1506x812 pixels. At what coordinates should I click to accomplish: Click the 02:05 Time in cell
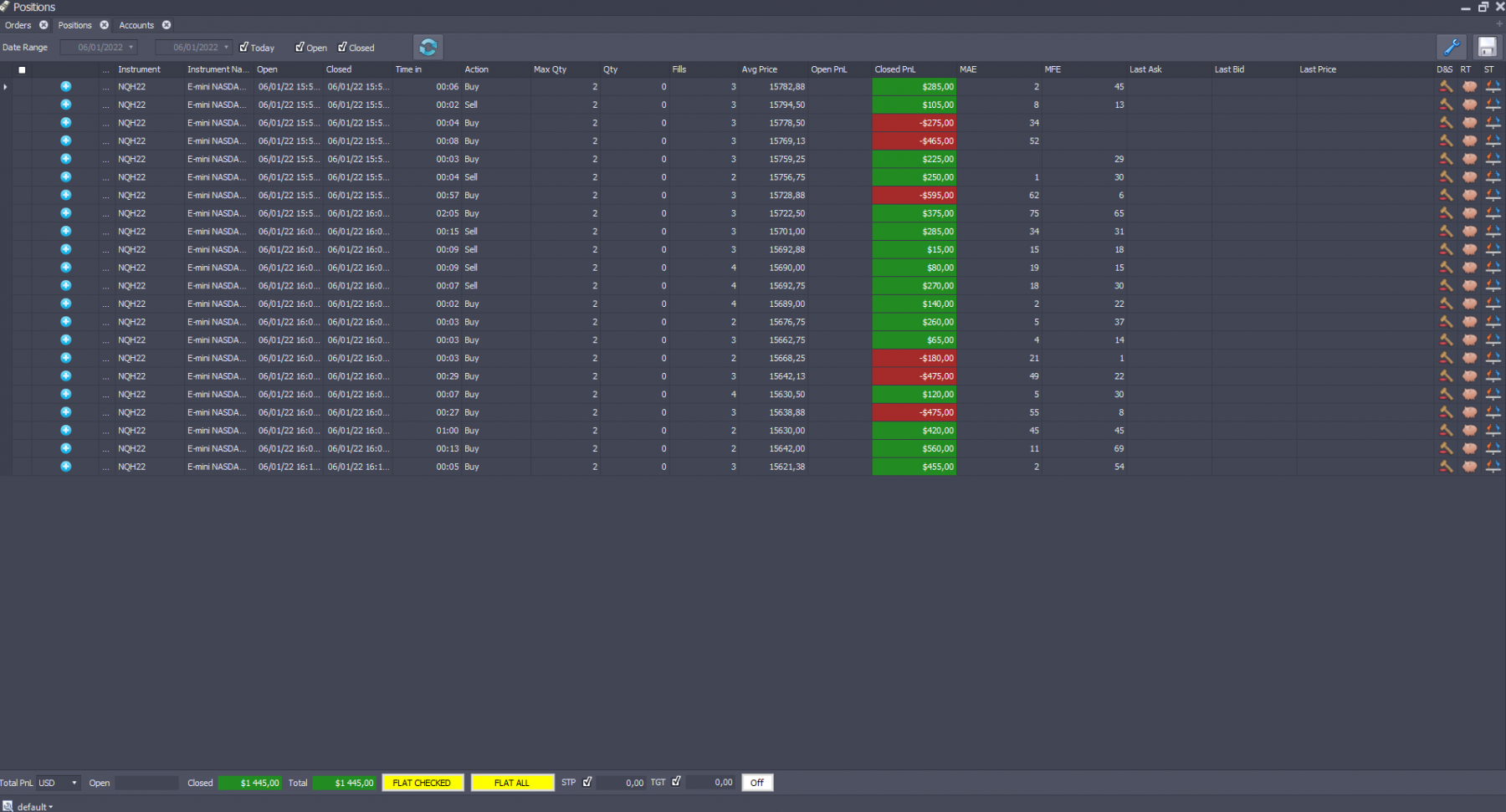coord(427,213)
